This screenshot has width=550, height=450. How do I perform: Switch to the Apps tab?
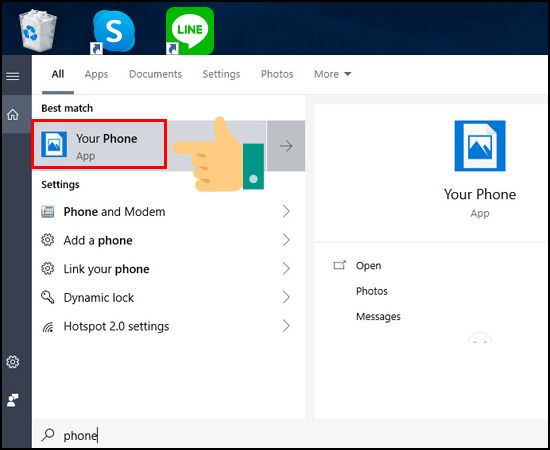coord(96,74)
